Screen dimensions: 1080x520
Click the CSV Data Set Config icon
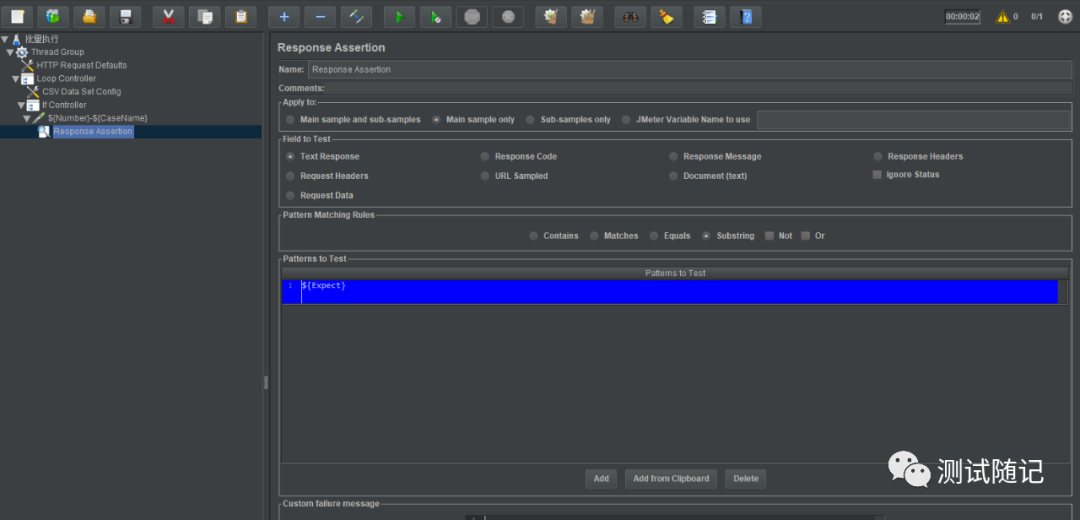coord(33,92)
